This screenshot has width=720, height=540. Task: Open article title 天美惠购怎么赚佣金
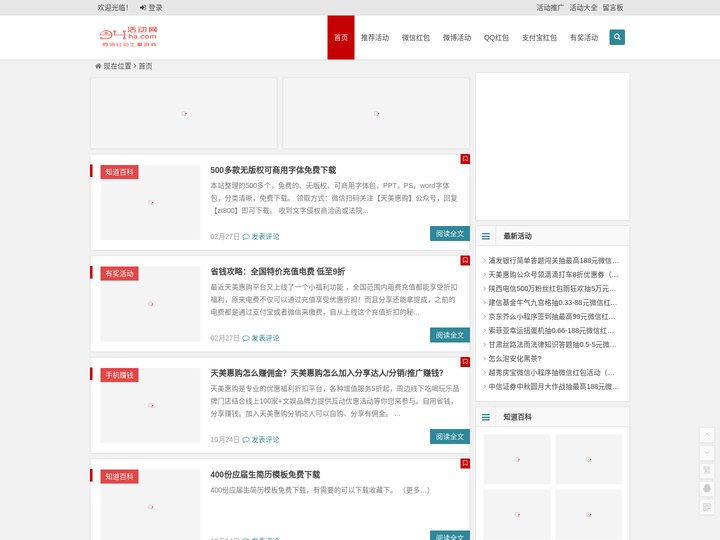(327, 373)
